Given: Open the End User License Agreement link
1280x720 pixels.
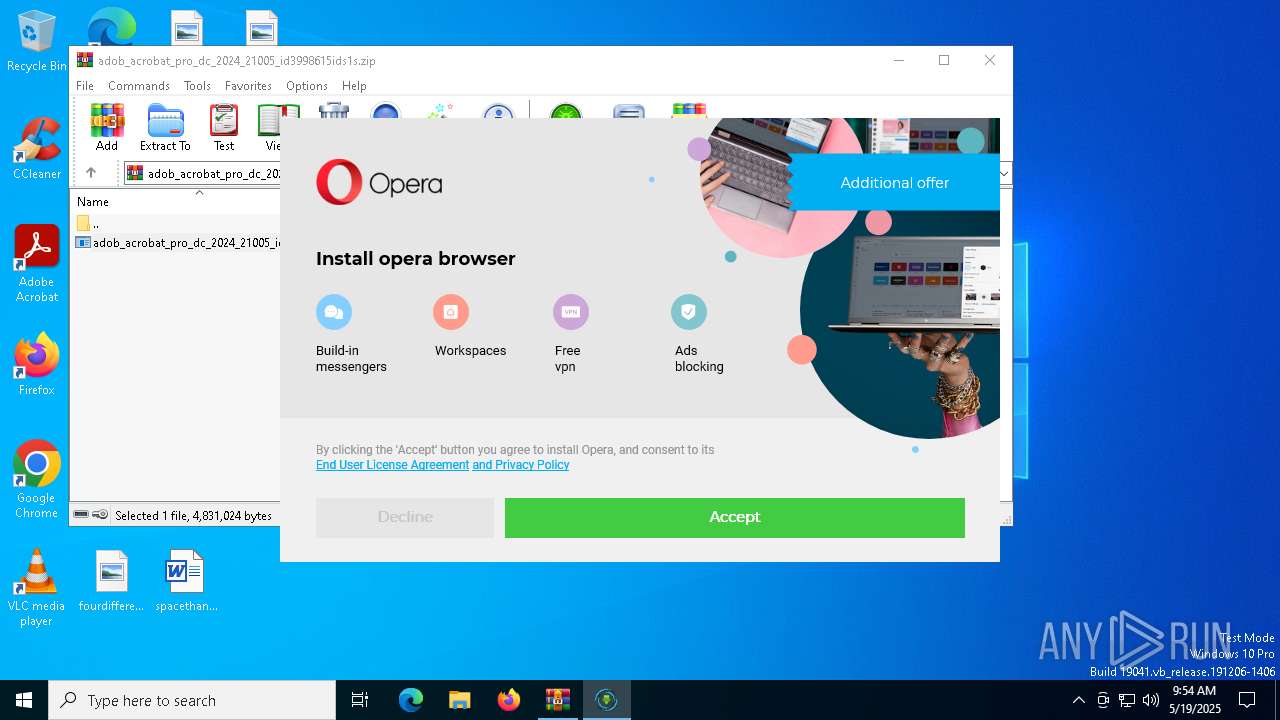Looking at the screenshot, I should 392,465.
